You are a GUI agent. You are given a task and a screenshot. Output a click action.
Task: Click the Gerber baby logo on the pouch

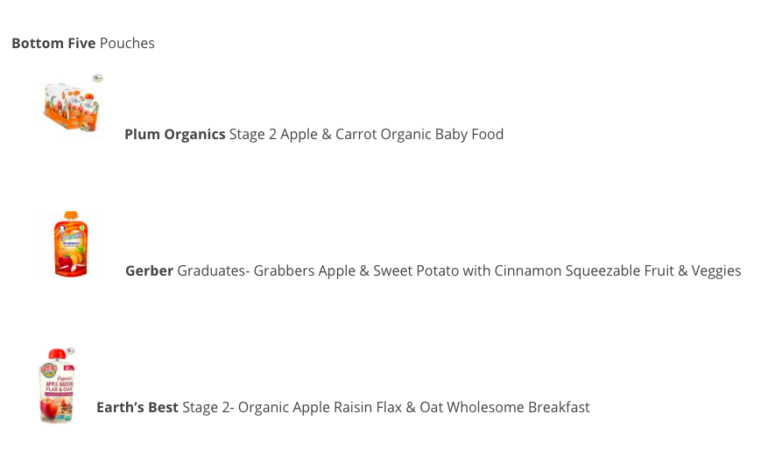pyautogui.click(x=62, y=228)
